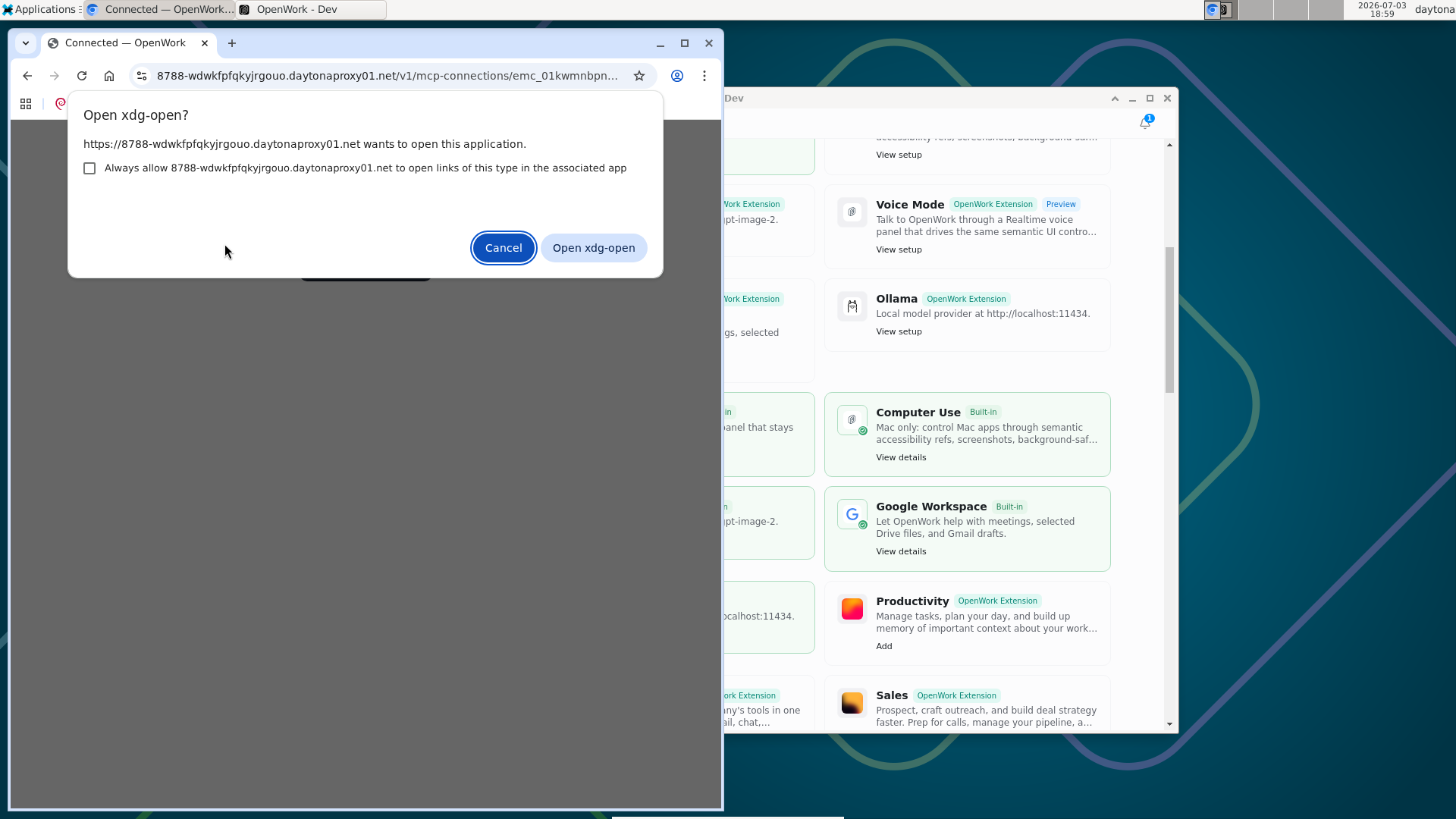This screenshot has width=1456, height=819.
Task: Click the Built-in badge on Google Workspace
Action: coord(1009,507)
